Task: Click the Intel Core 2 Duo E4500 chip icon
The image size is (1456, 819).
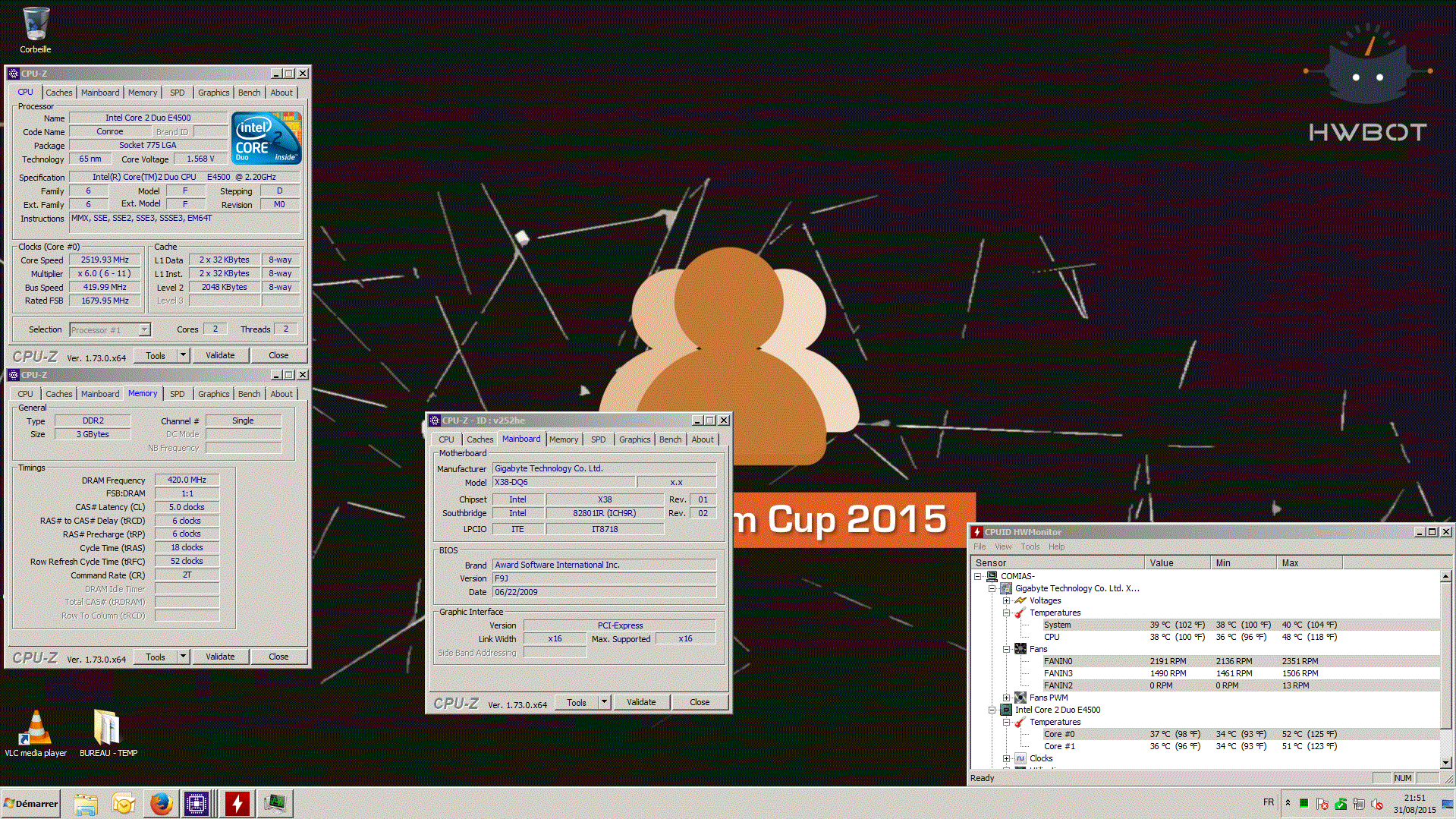Action: [1006, 710]
